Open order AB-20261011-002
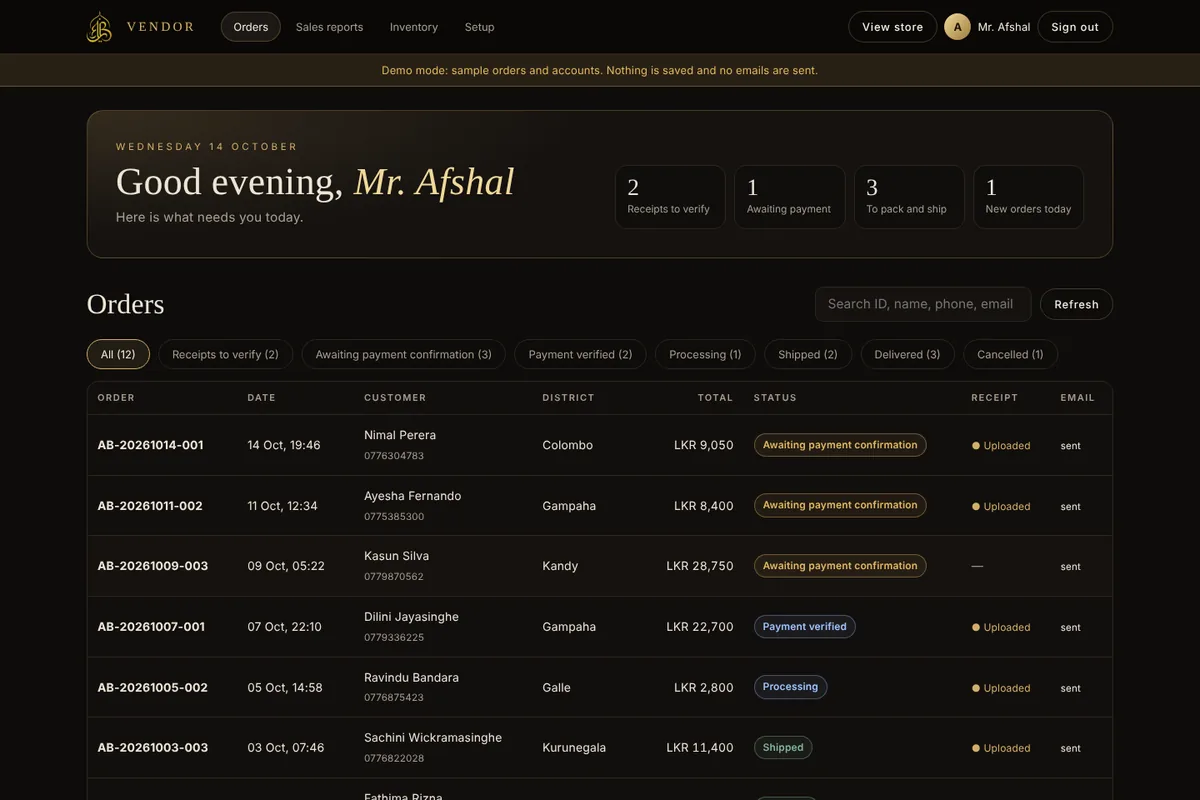Screen dimensions: 1200x800 (150, 506)
